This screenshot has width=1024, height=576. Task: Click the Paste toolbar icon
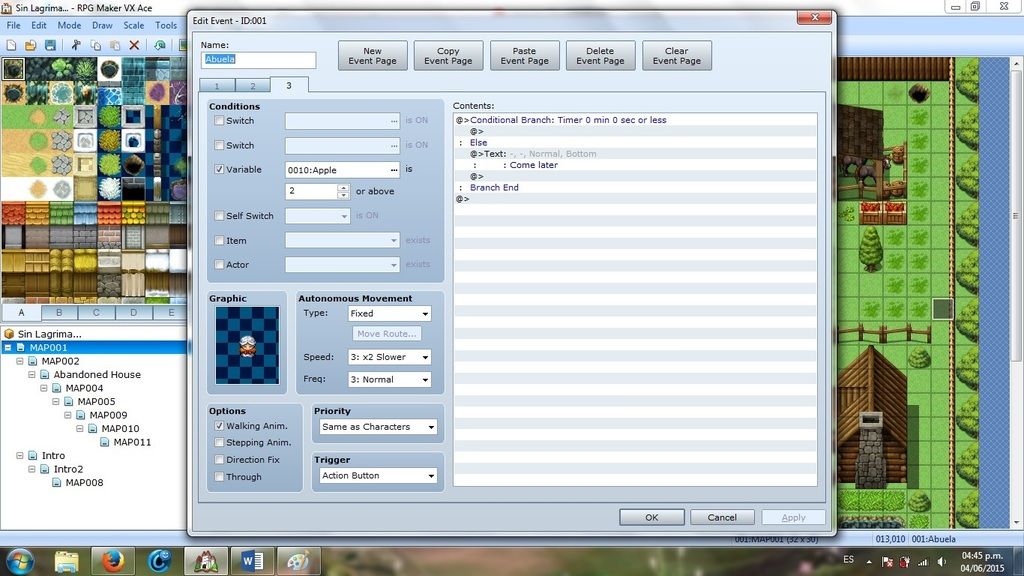(x=114, y=44)
